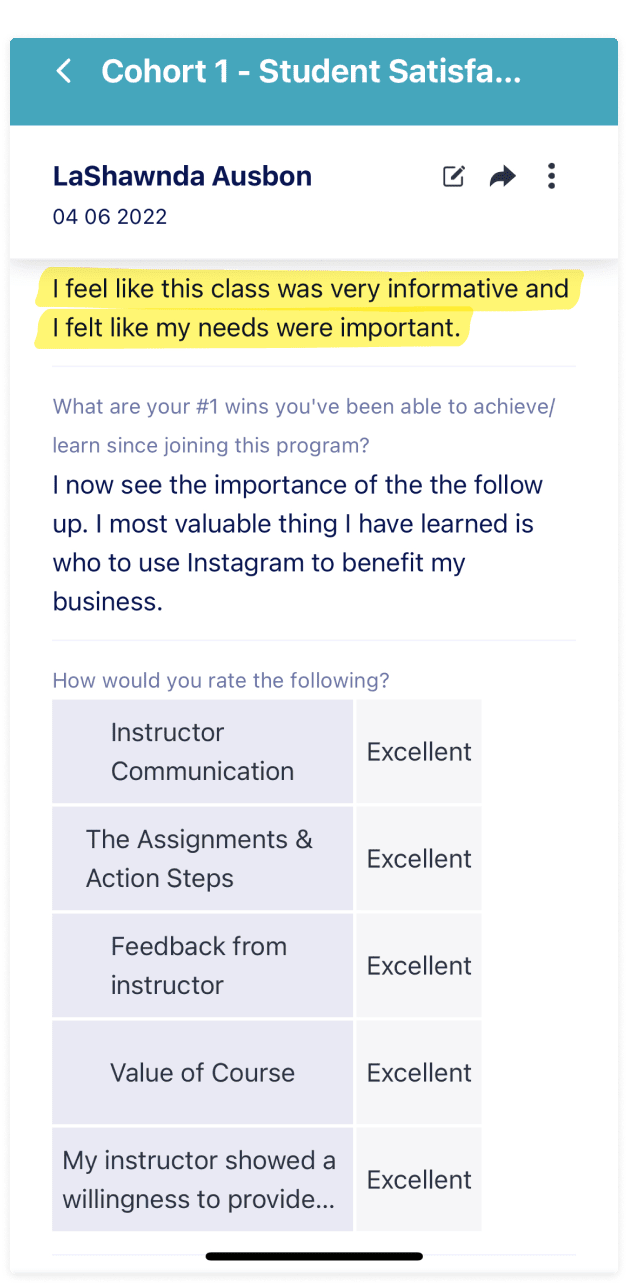Image resolution: width=631 pixels, height=1283 pixels.
Task: Tap Excellent rating for Feedback from instructor
Action: tap(419, 966)
